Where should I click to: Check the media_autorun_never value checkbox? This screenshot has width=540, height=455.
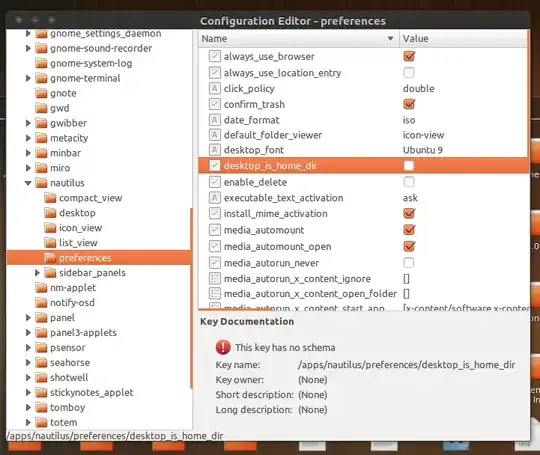(409, 263)
